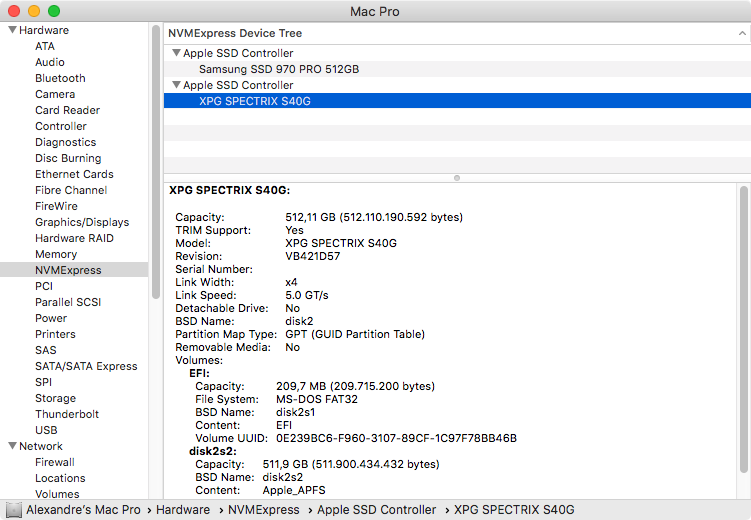
Task: Select Hardware RAID in the sidebar
Action: pos(74,238)
